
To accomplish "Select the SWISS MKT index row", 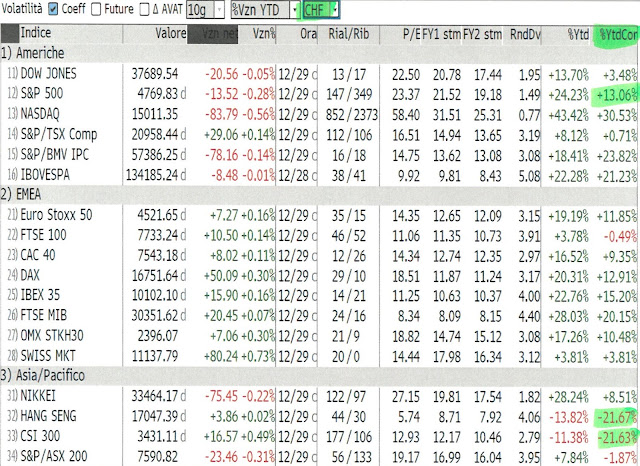I will click(x=319, y=356).
